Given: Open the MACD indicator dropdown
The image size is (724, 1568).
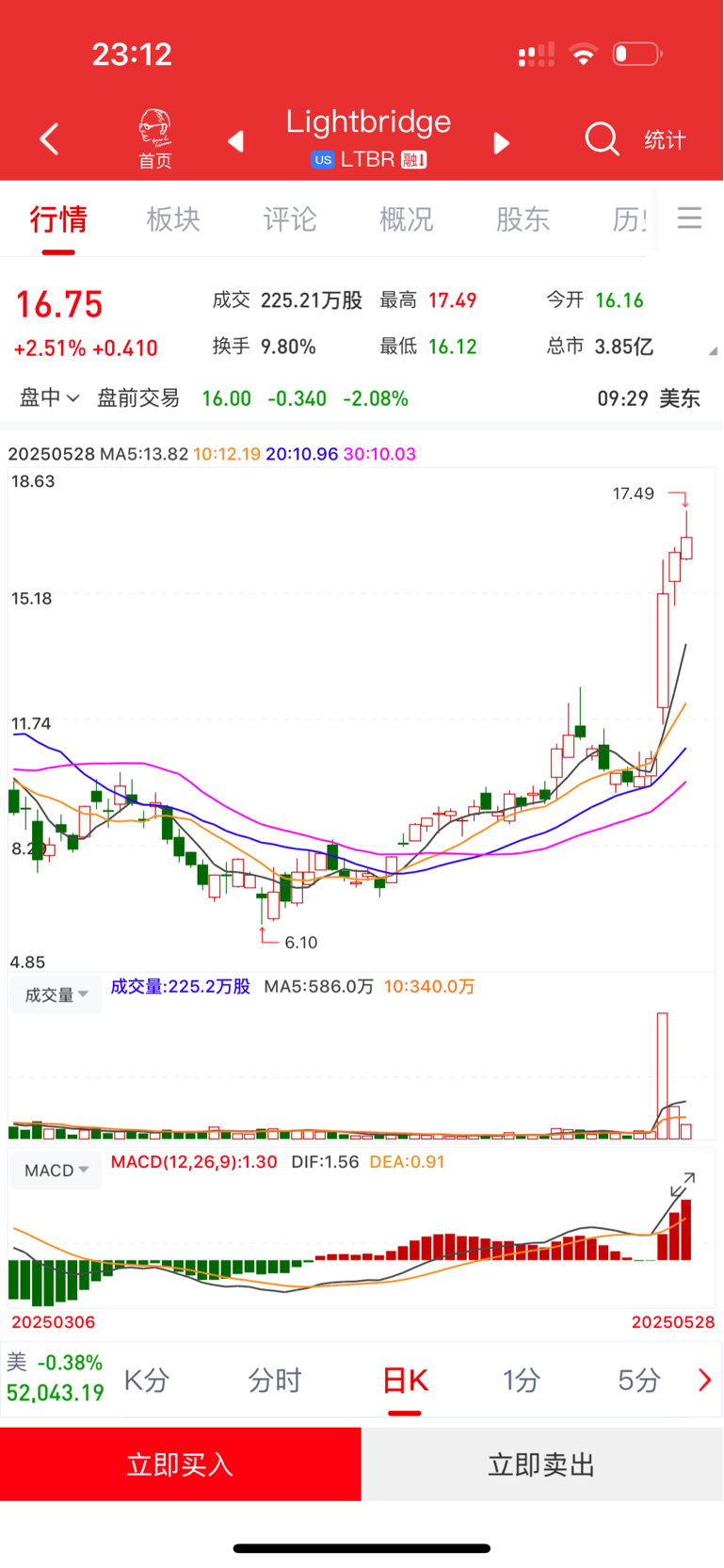Looking at the screenshot, I should 56,1170.
